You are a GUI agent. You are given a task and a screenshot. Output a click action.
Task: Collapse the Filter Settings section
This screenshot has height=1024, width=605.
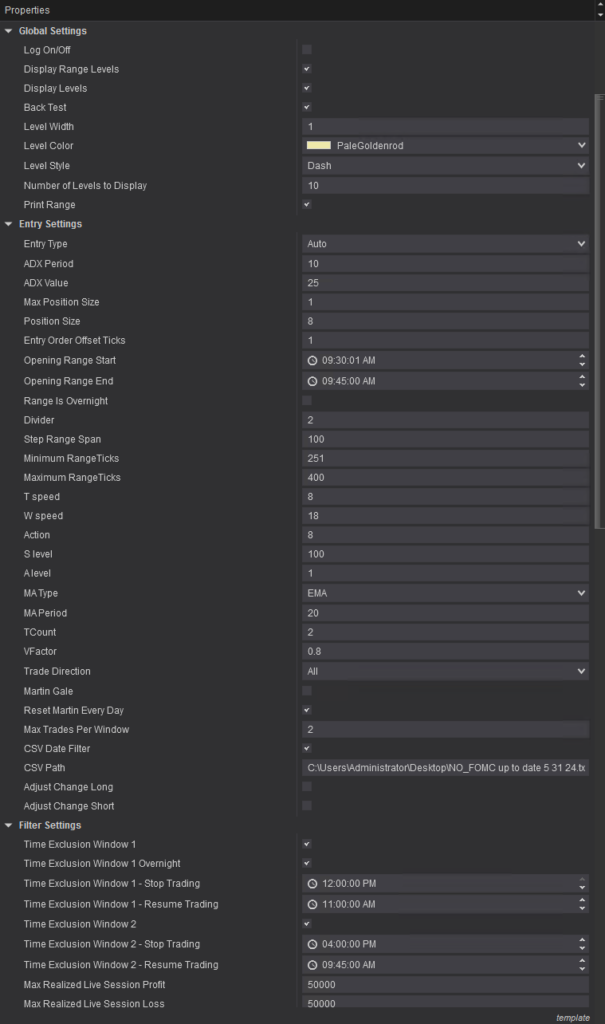[9, 826]
